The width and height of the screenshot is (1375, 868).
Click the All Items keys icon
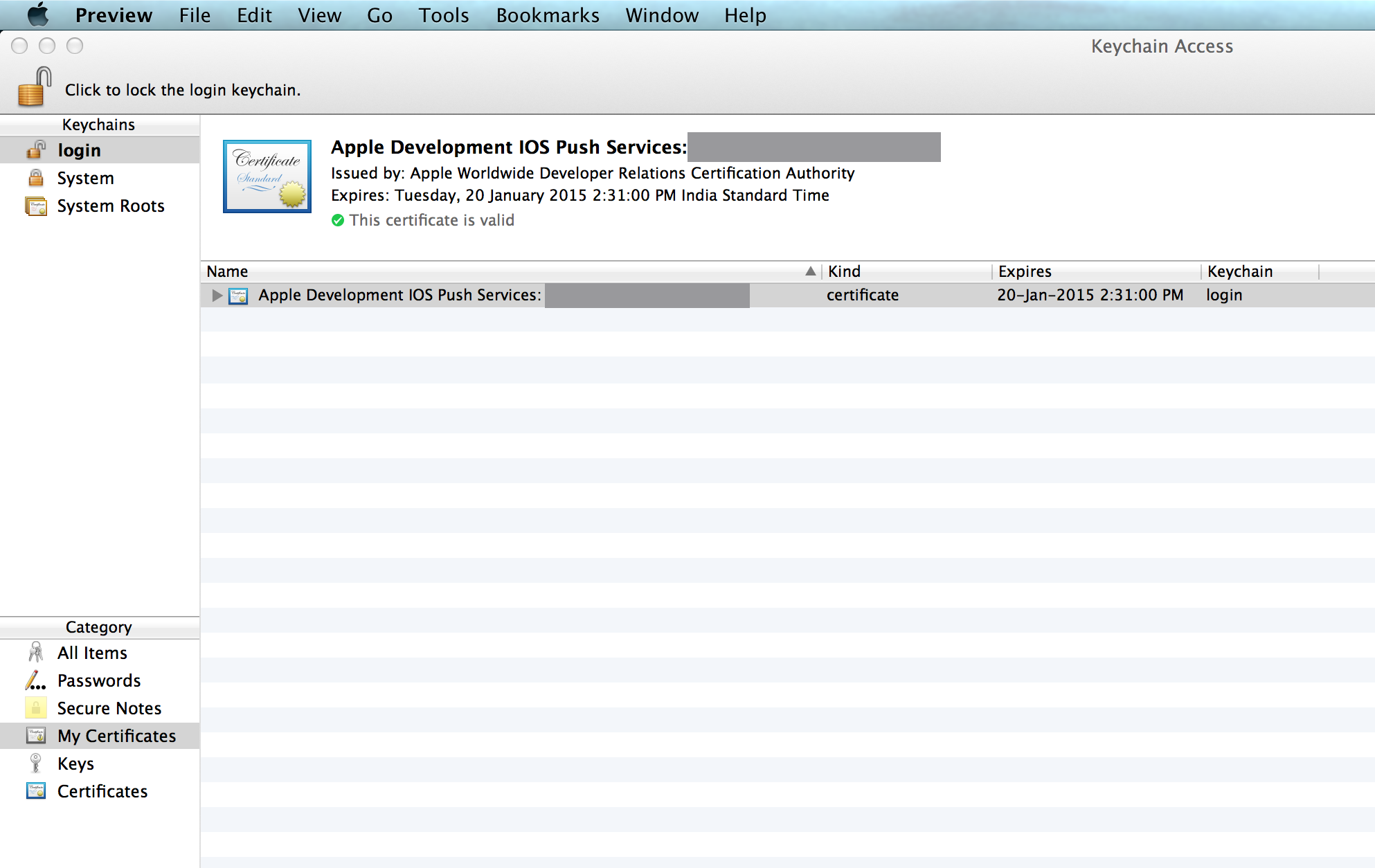pos(36,652)
